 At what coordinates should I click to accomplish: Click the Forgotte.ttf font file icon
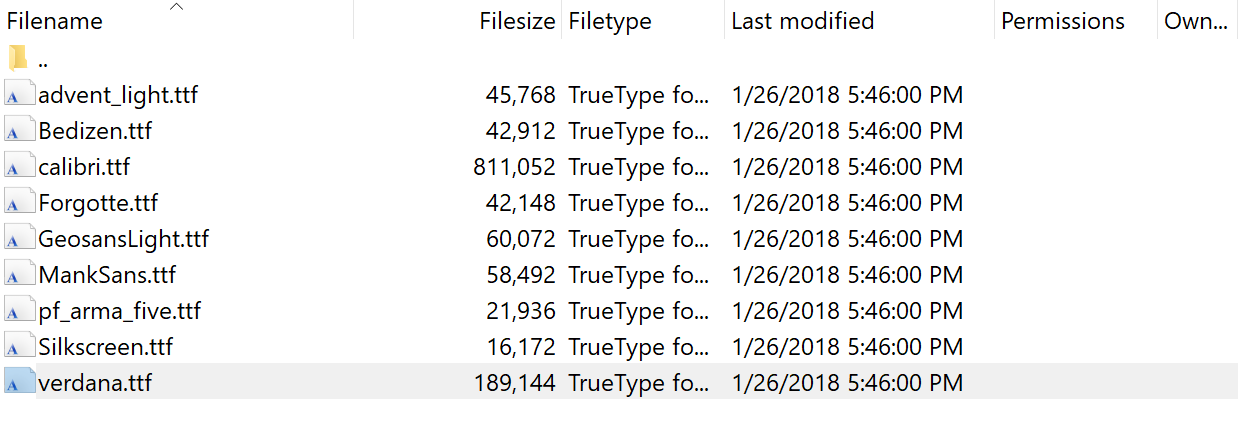(18, 204)
